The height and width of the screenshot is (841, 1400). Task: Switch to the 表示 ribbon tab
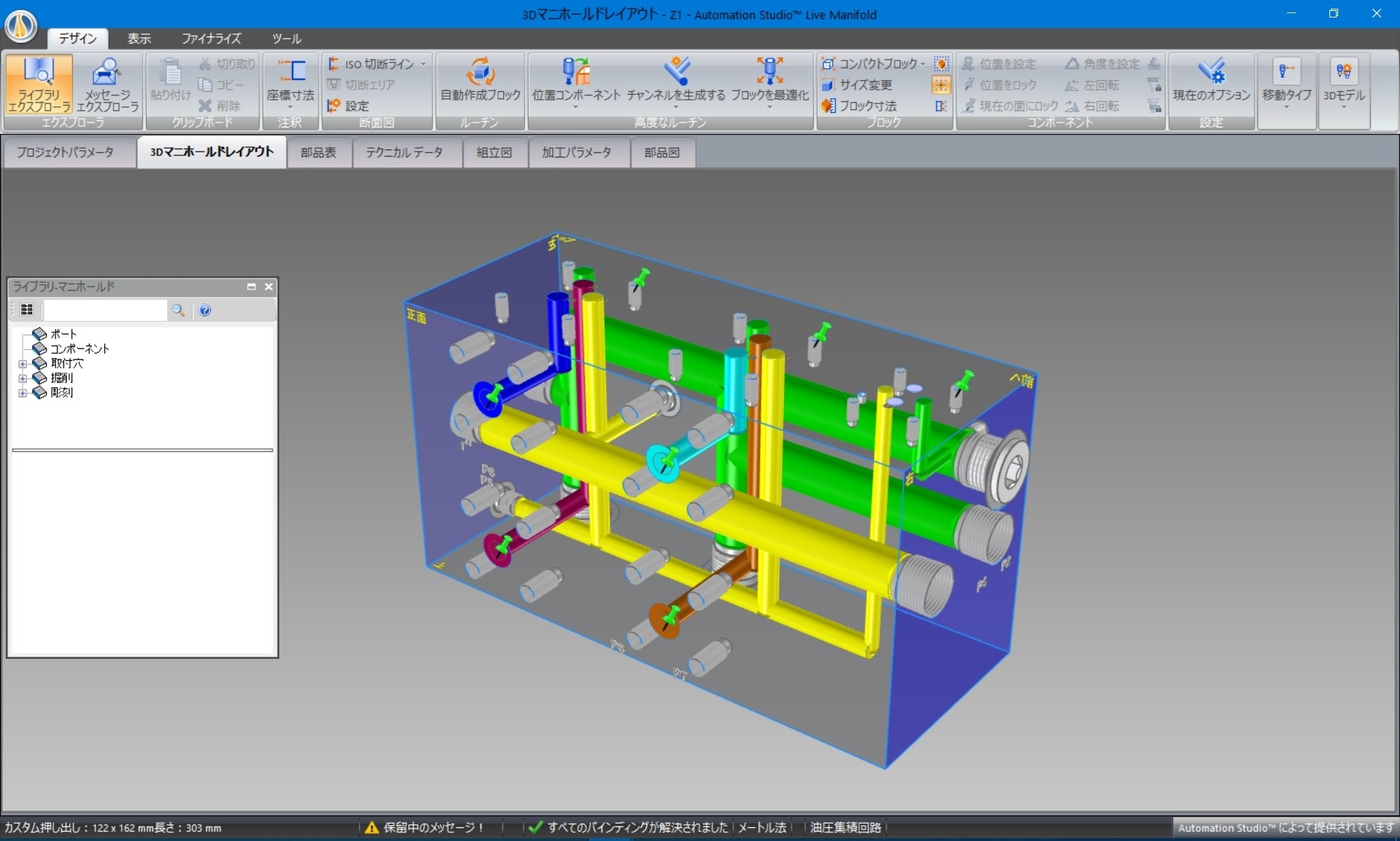coord(139,39)
